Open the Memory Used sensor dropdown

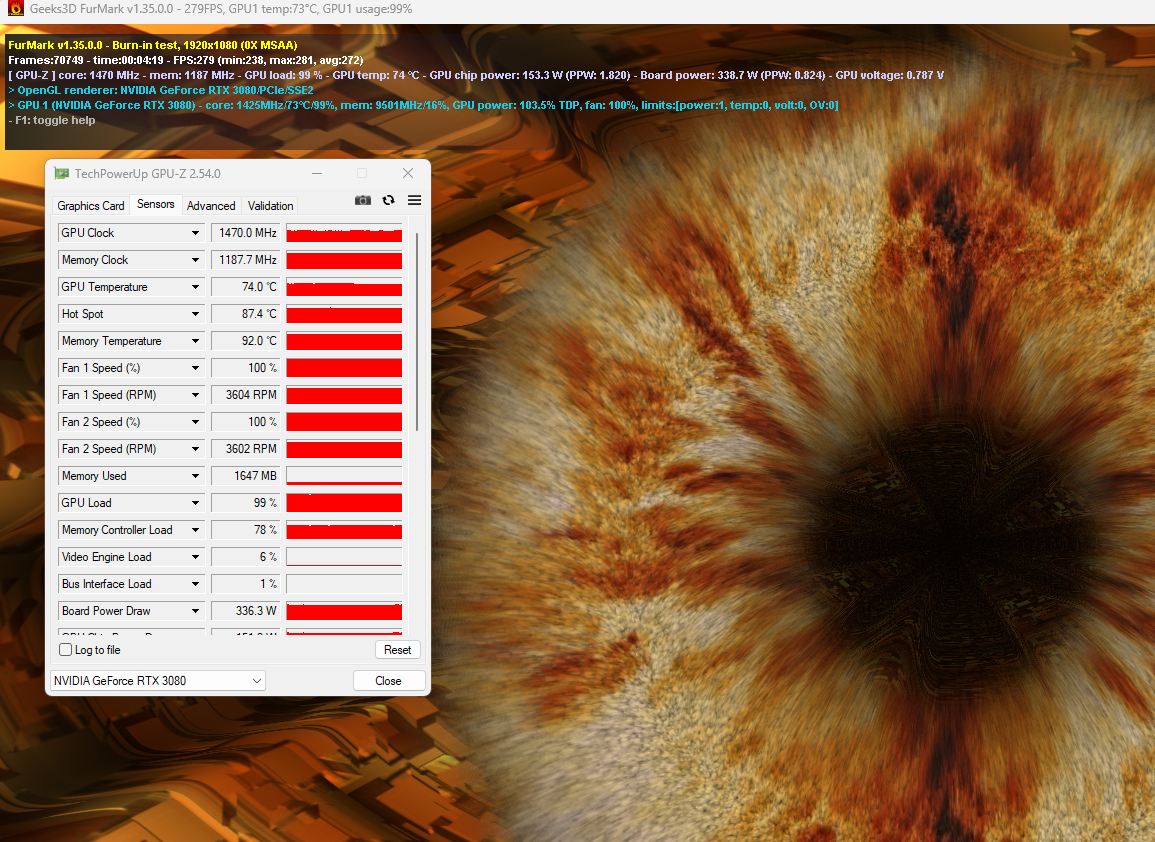[195, 476]
